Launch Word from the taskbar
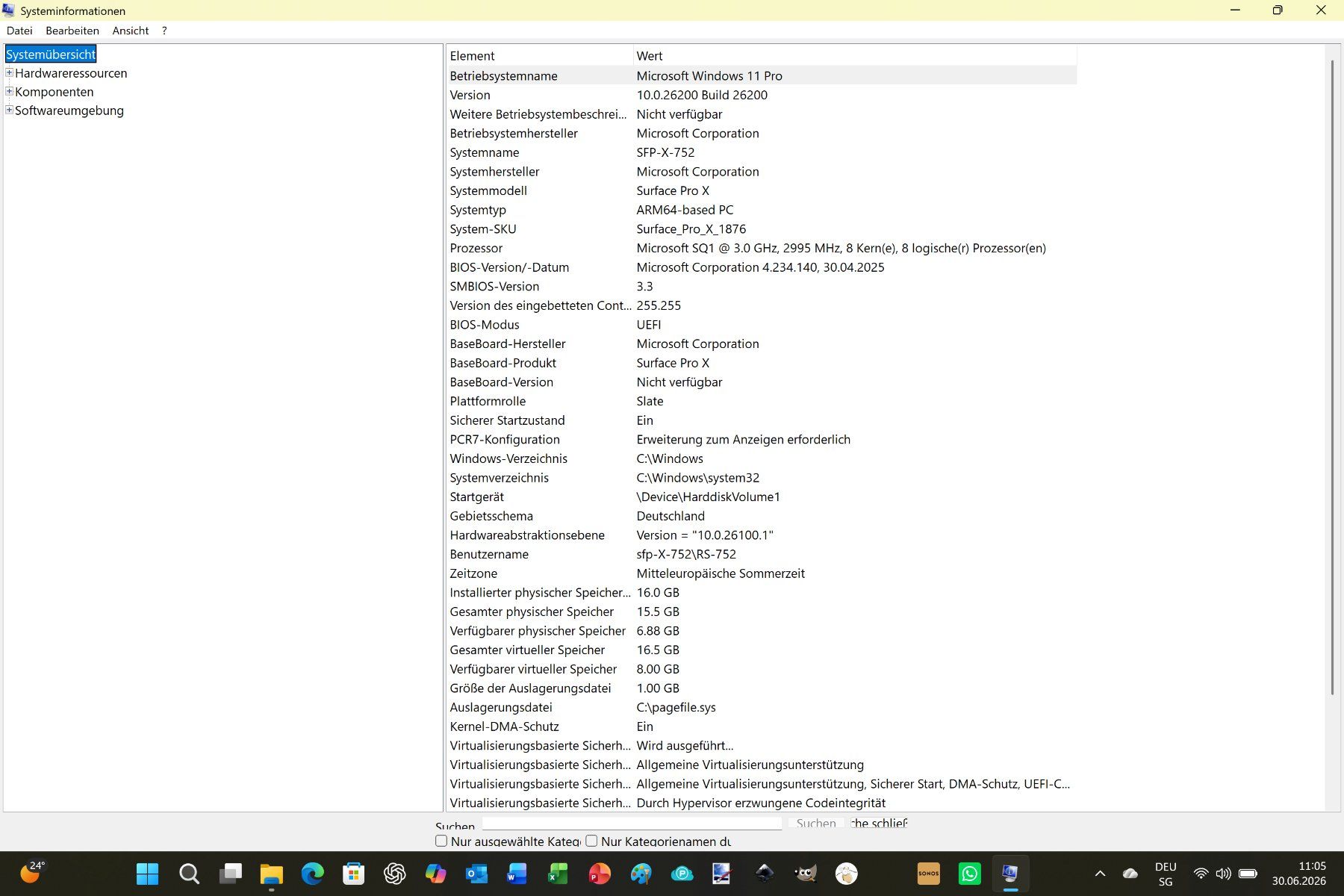 click(517, 874)
